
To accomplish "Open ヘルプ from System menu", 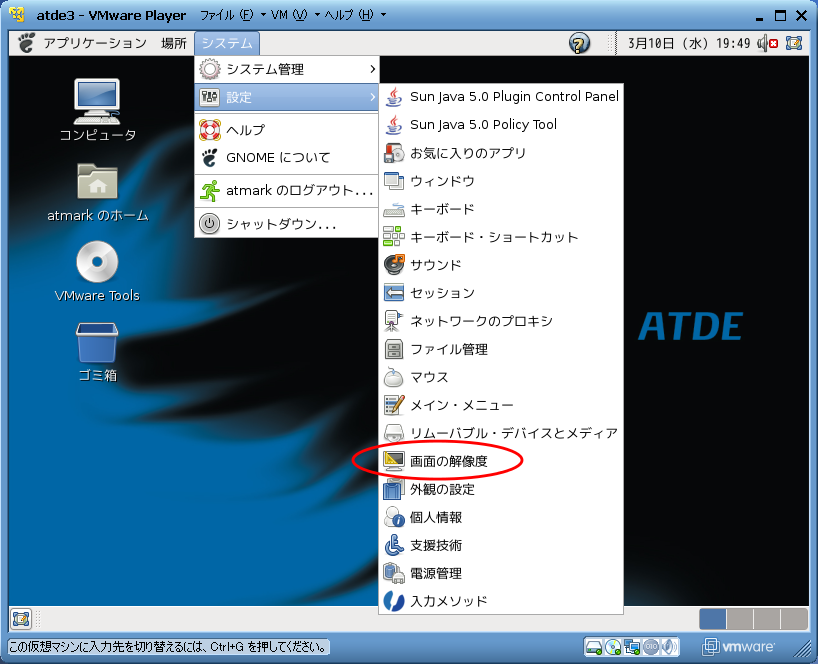I will pos(287,130).
